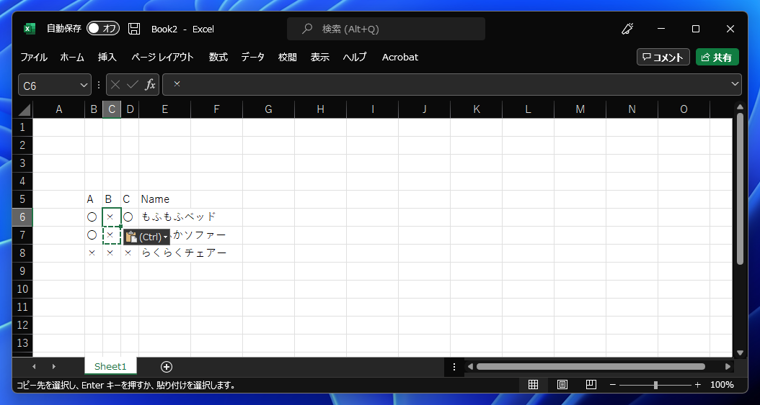
Task: Open the データ ribbon tab
Action: (x=253, y=57)
